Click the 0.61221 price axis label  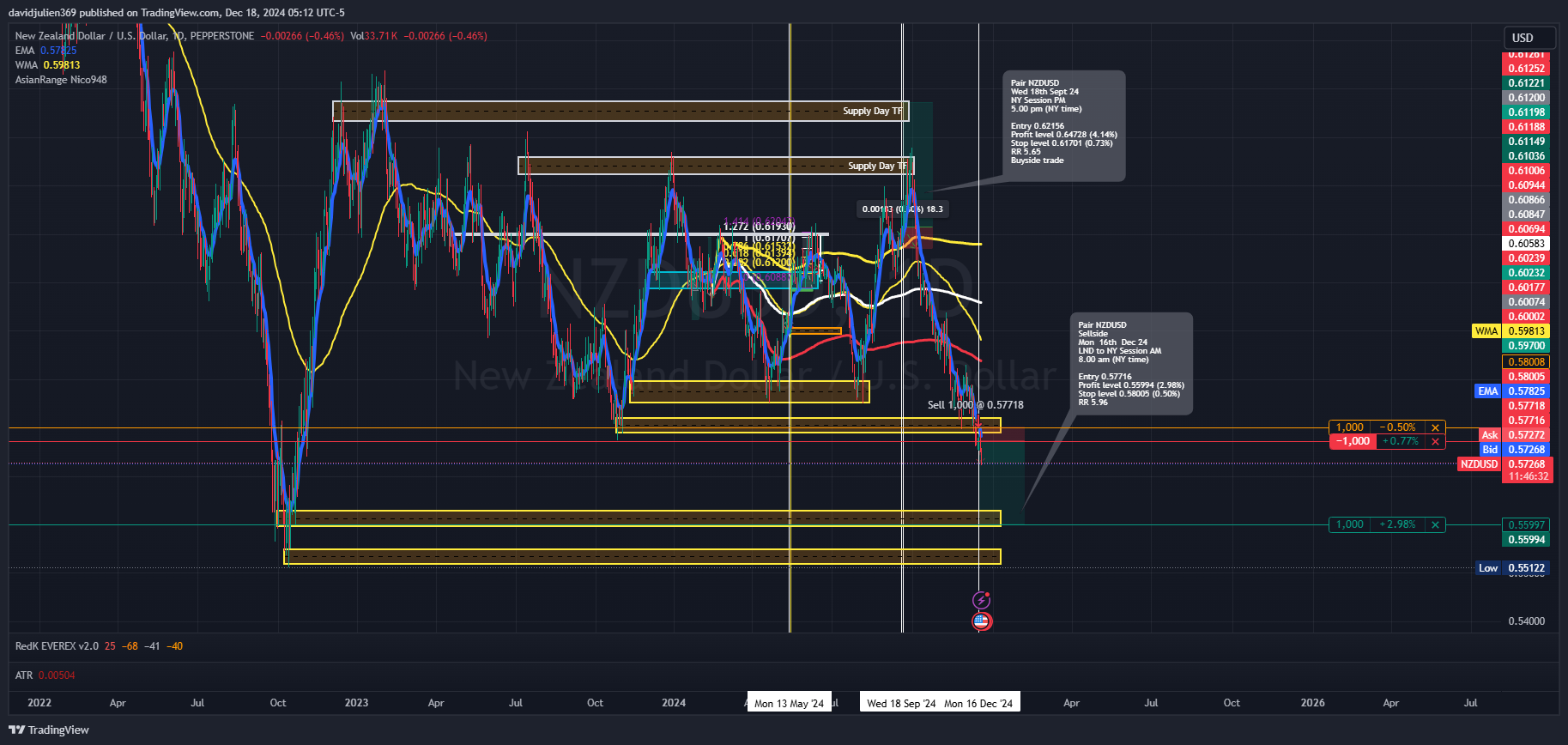1527,83
